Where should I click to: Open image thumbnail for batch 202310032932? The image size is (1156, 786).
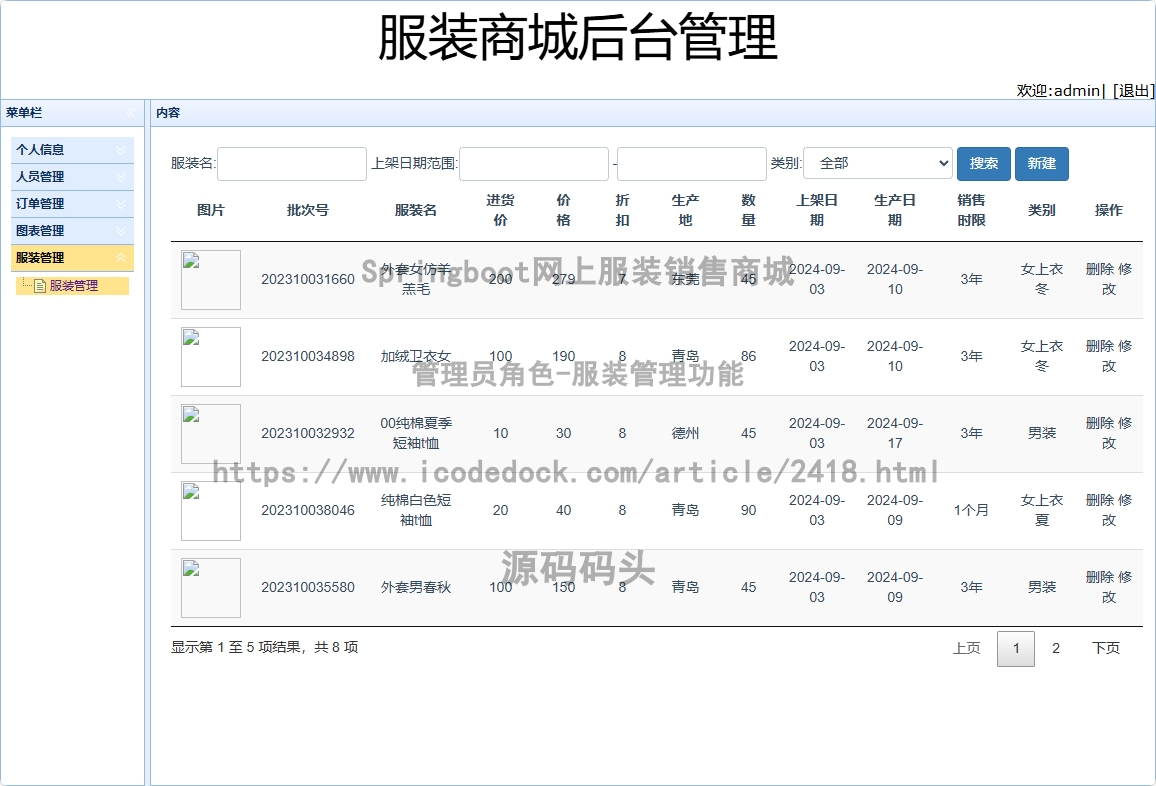click(x=211, y=434)
